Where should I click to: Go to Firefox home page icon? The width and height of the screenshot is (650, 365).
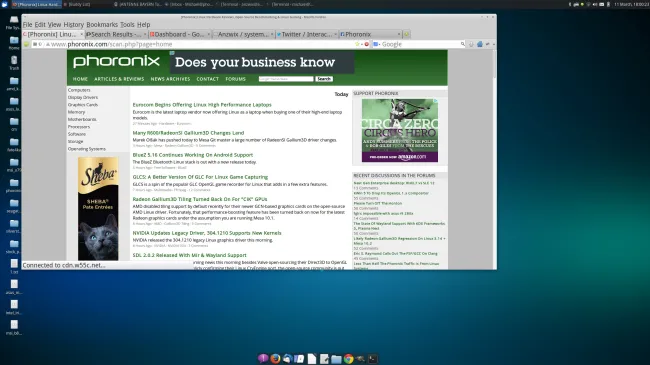point(480,44)
